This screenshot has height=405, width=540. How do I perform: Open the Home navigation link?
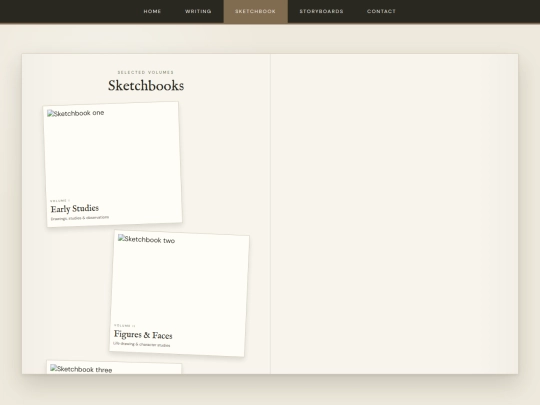pos(152,11)
